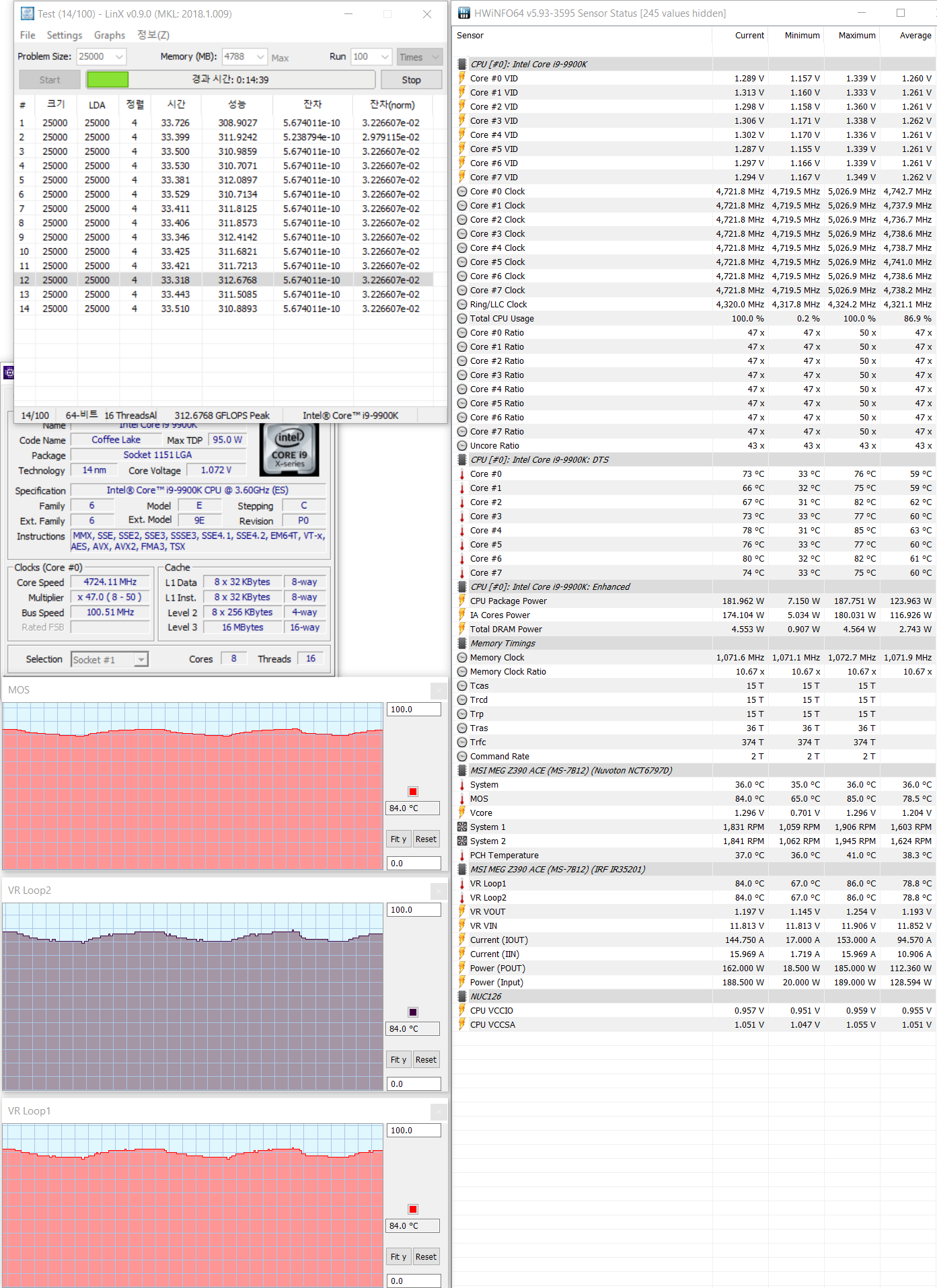Click the thermometer icon beside PCH Temperature
This screenshot has width=937, height=1288.
point(462,856)
